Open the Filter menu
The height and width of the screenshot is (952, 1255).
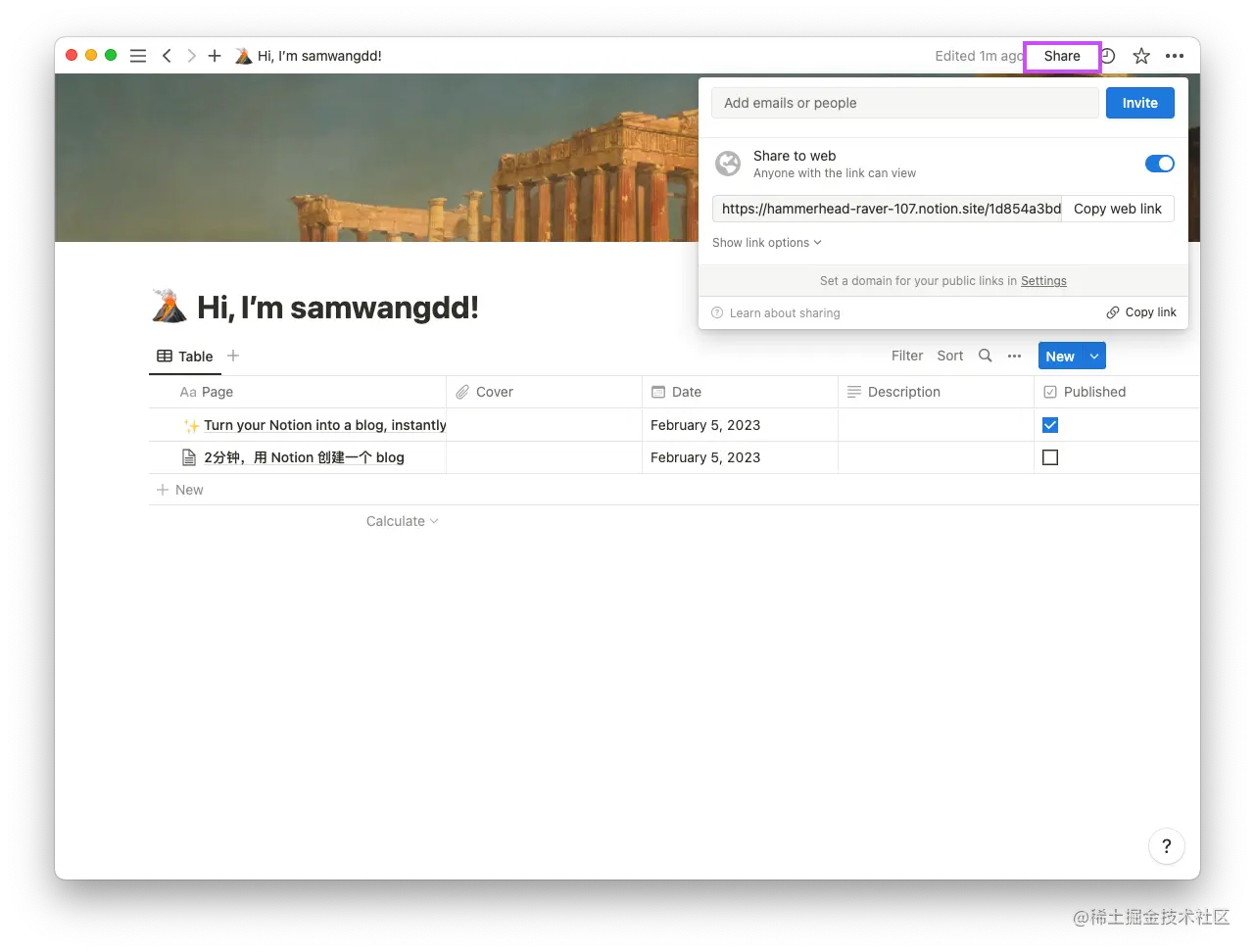pyautogui.click(x=907, y=356)
